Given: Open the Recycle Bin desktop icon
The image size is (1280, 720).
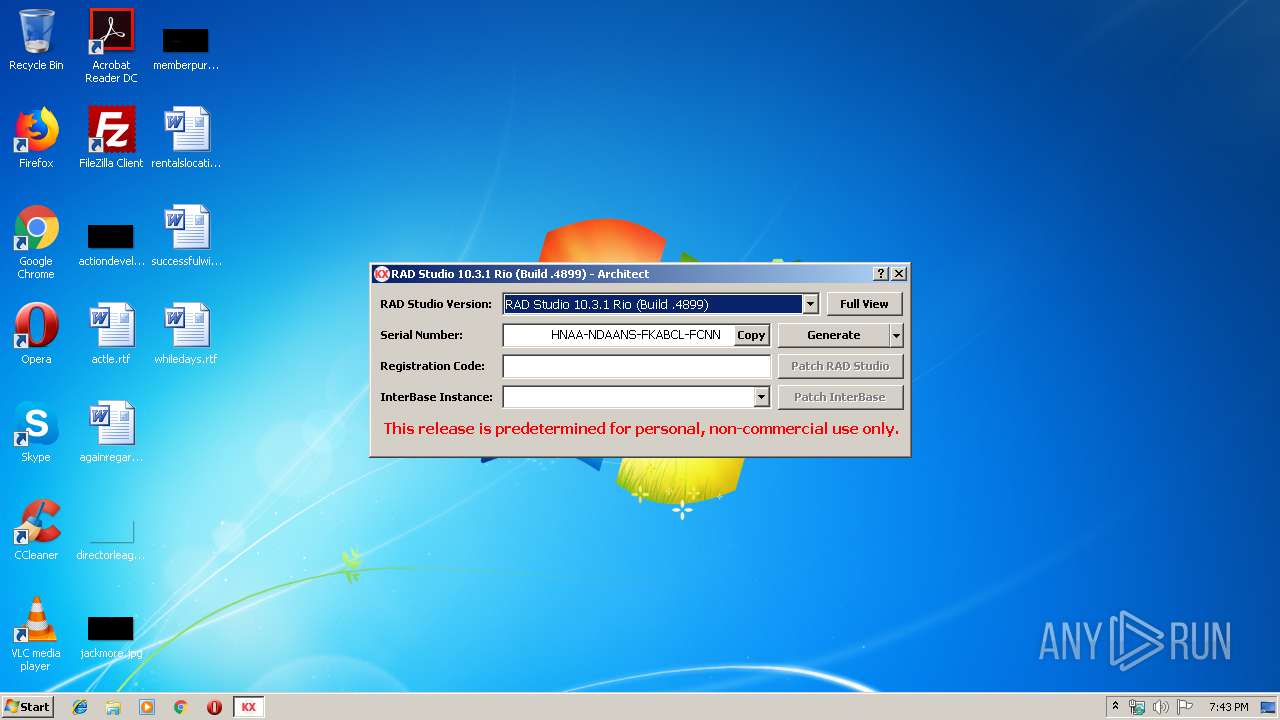Looking at the screenshot, I should pyautogui.click(x=36, y=40).
